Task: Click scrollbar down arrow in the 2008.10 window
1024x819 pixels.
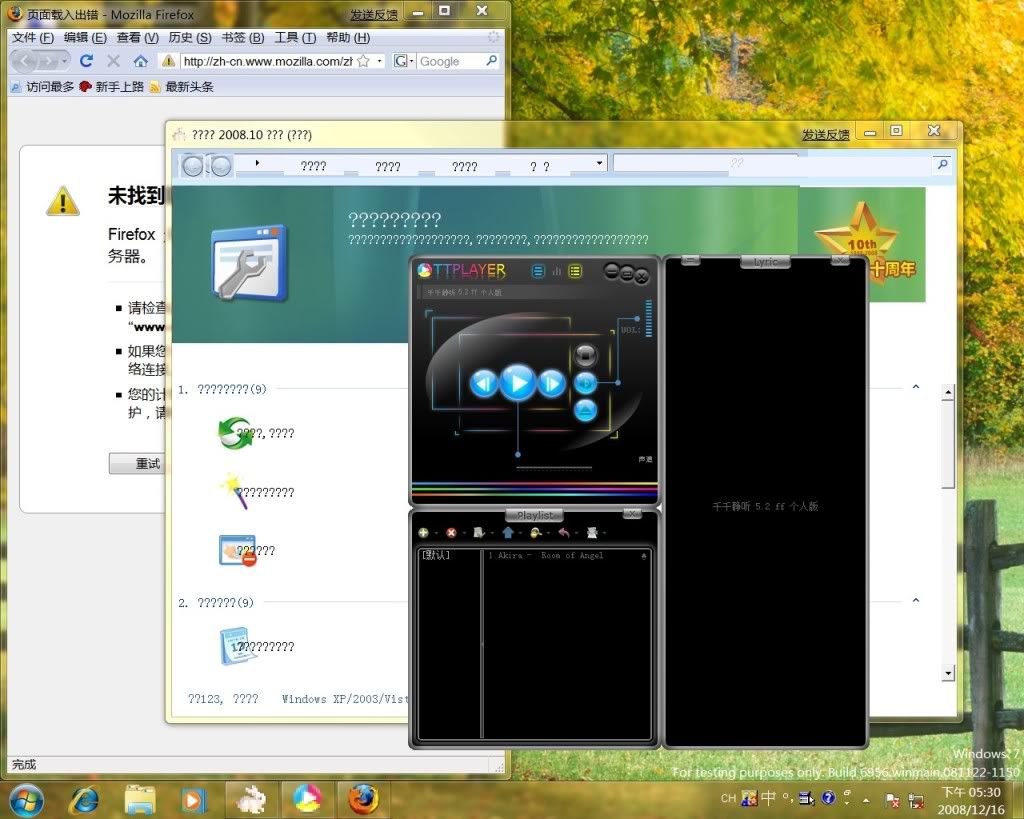Action: [948, 673]
